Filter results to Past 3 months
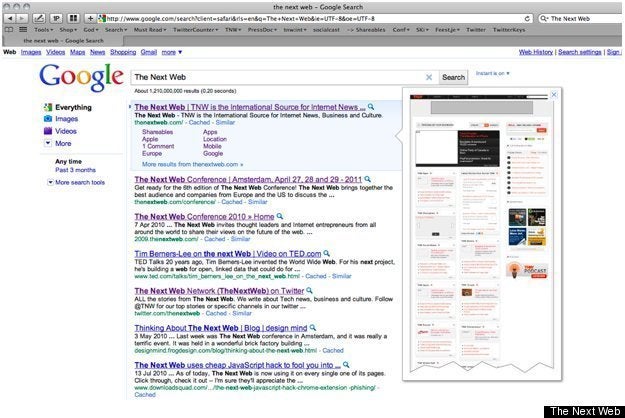The image size is (625, 418). tap(75, 170)
